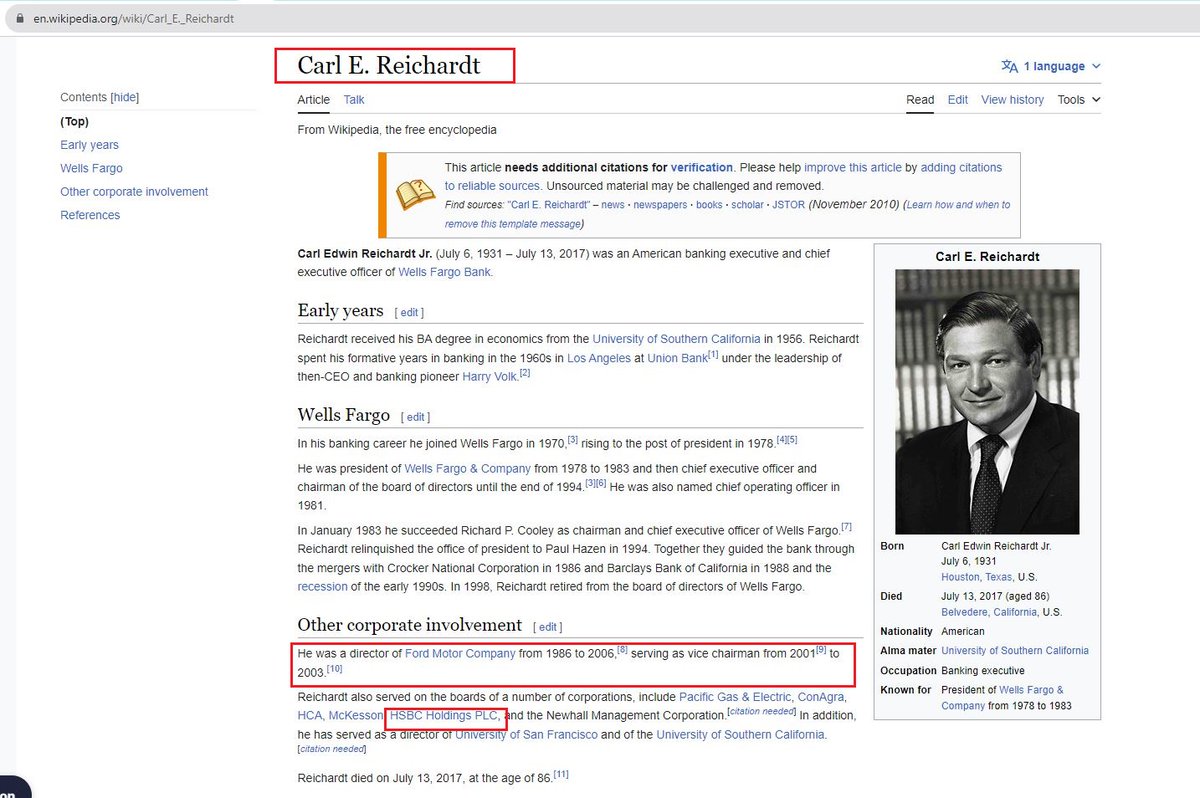Find sources in newspapers link
This screenshot has height=798, width=1200.
coord(660,205)
